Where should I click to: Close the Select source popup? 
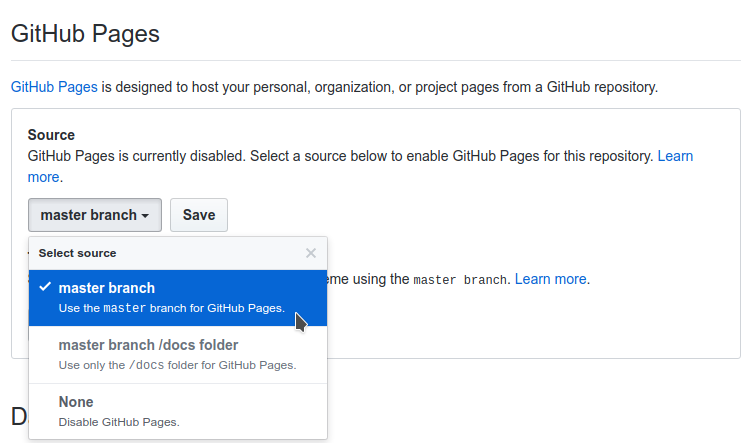click(x=311, y=253)
